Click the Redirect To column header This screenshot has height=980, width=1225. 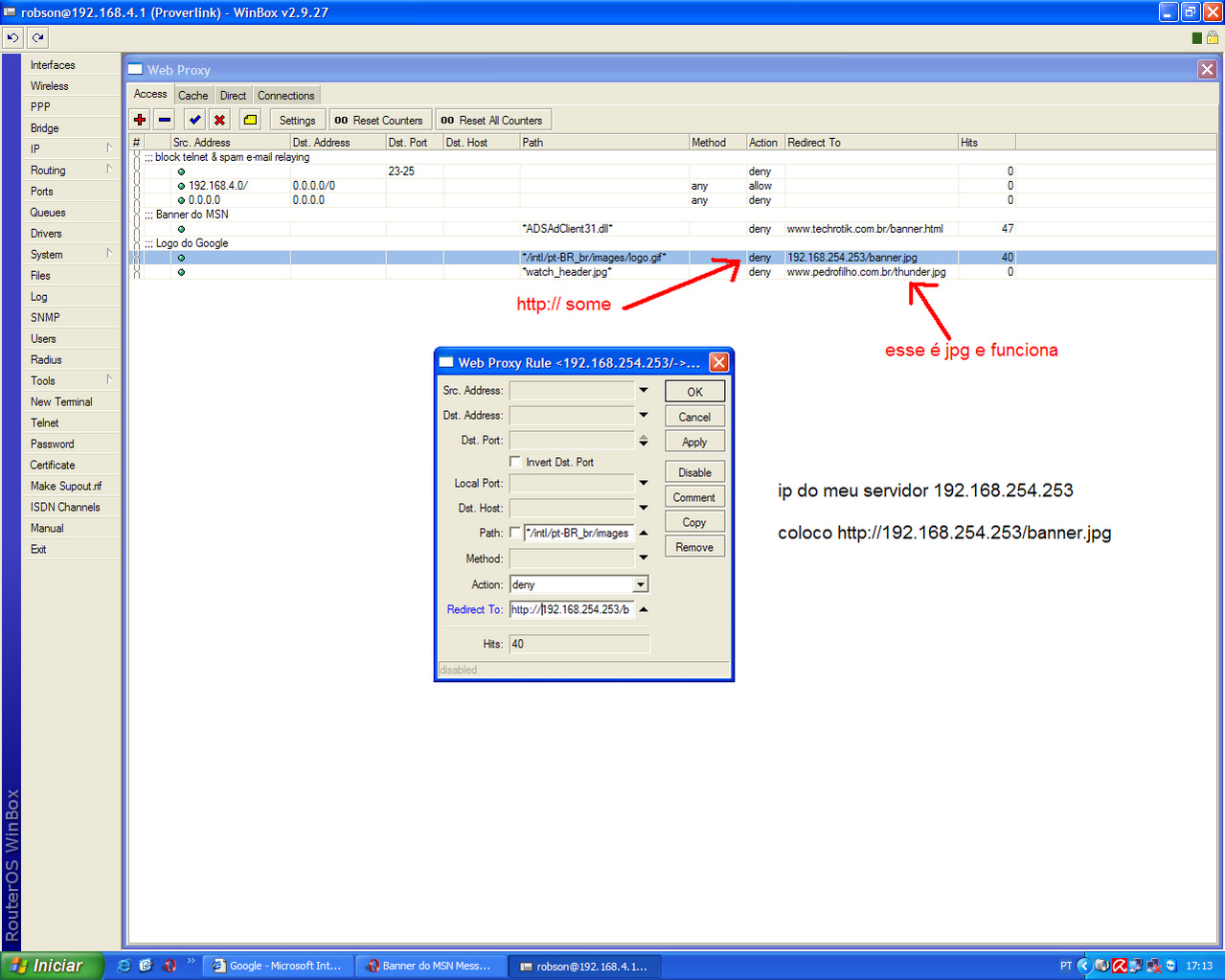coord(871,142)
